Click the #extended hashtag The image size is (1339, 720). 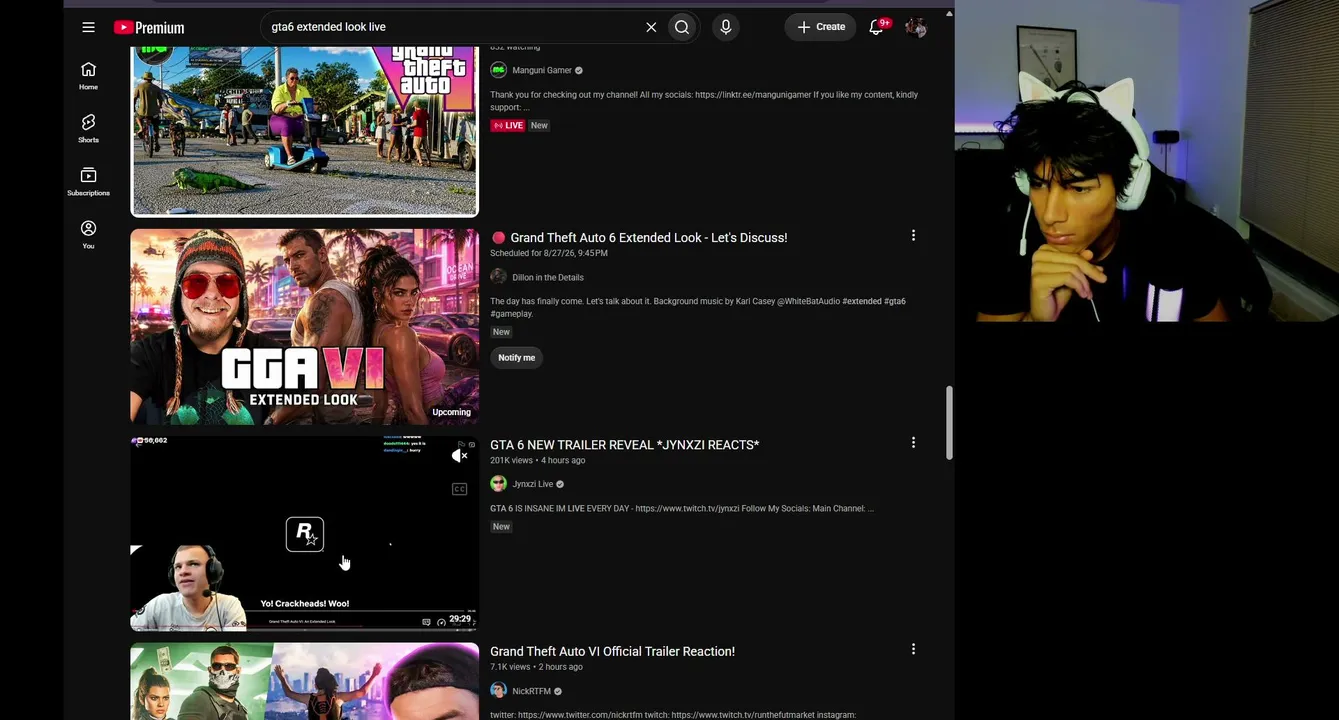pos(862,302)
